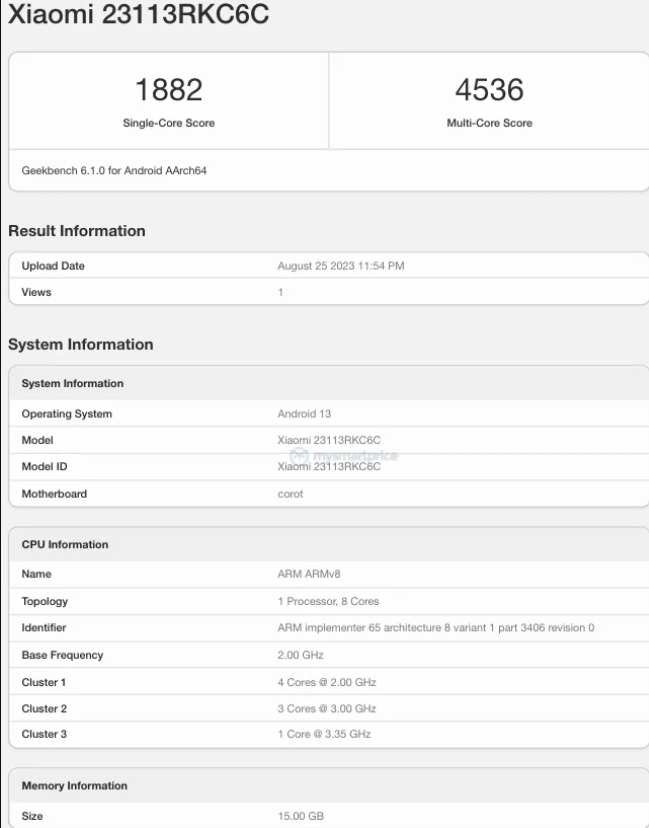Click the mysmartprice watermark logo
The image size is (649, 828).
(344, 456)
